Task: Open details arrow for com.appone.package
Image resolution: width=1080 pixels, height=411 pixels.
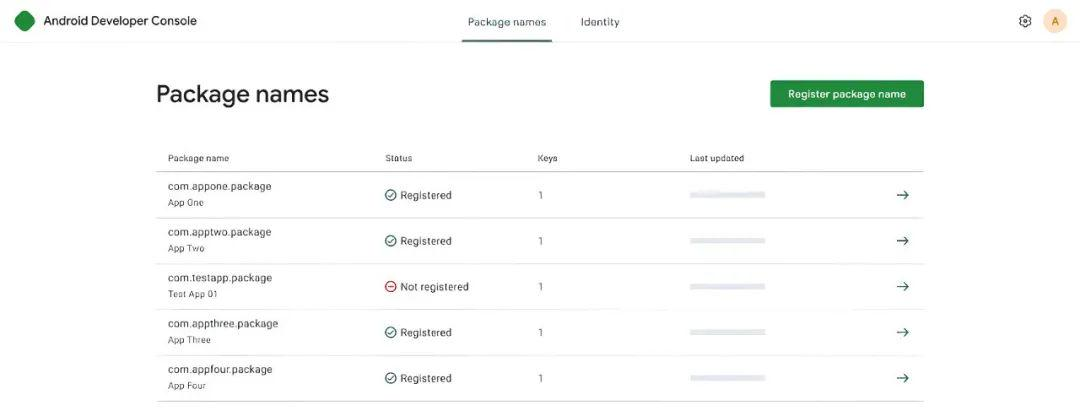Action: tap(902, 195)
